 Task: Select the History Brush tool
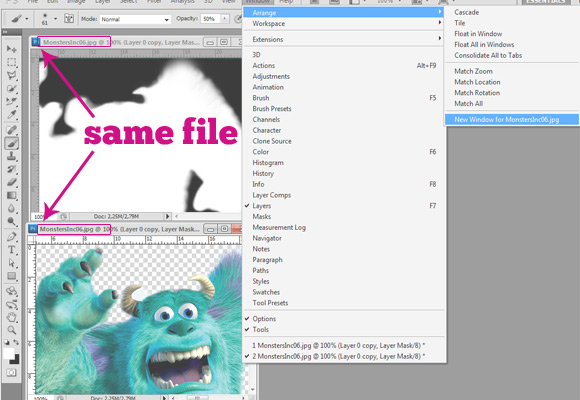tap(11, 169)
